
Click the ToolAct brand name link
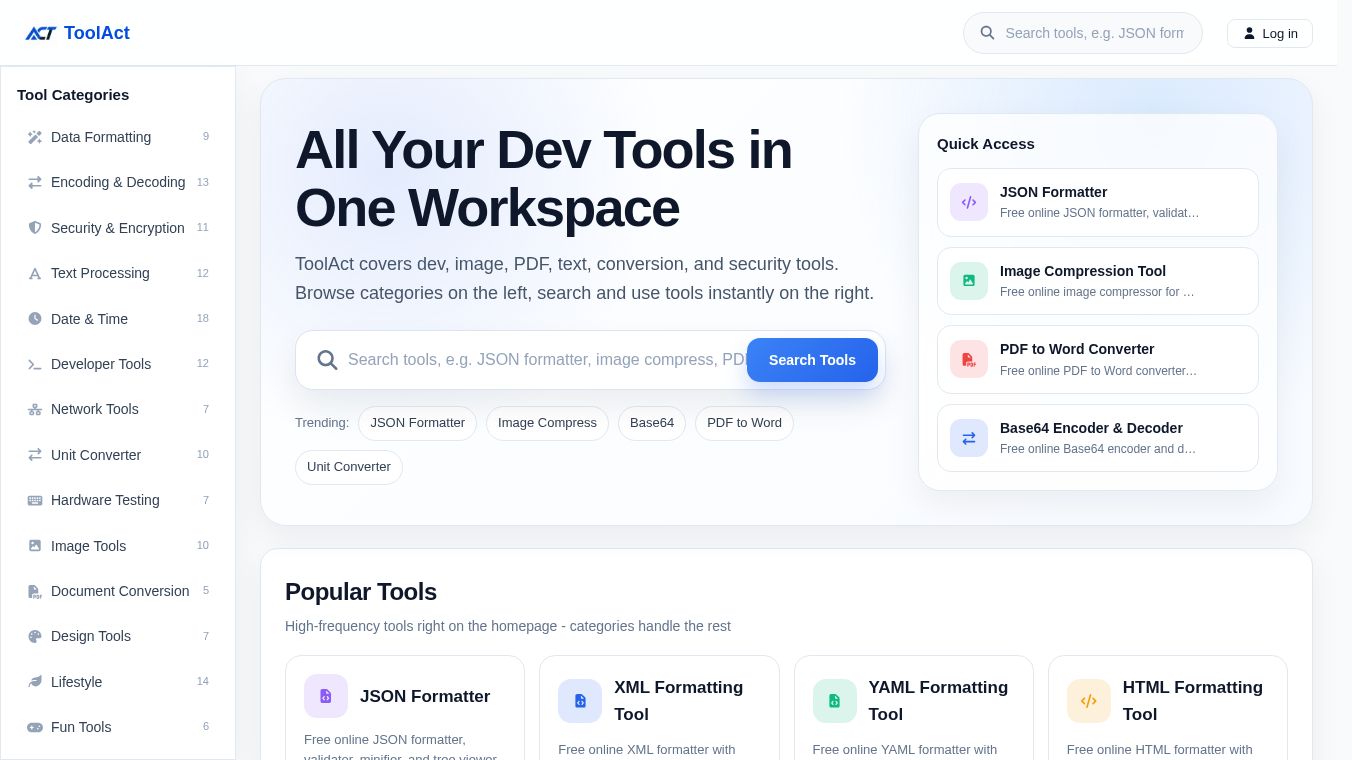(x=97, y=33)
